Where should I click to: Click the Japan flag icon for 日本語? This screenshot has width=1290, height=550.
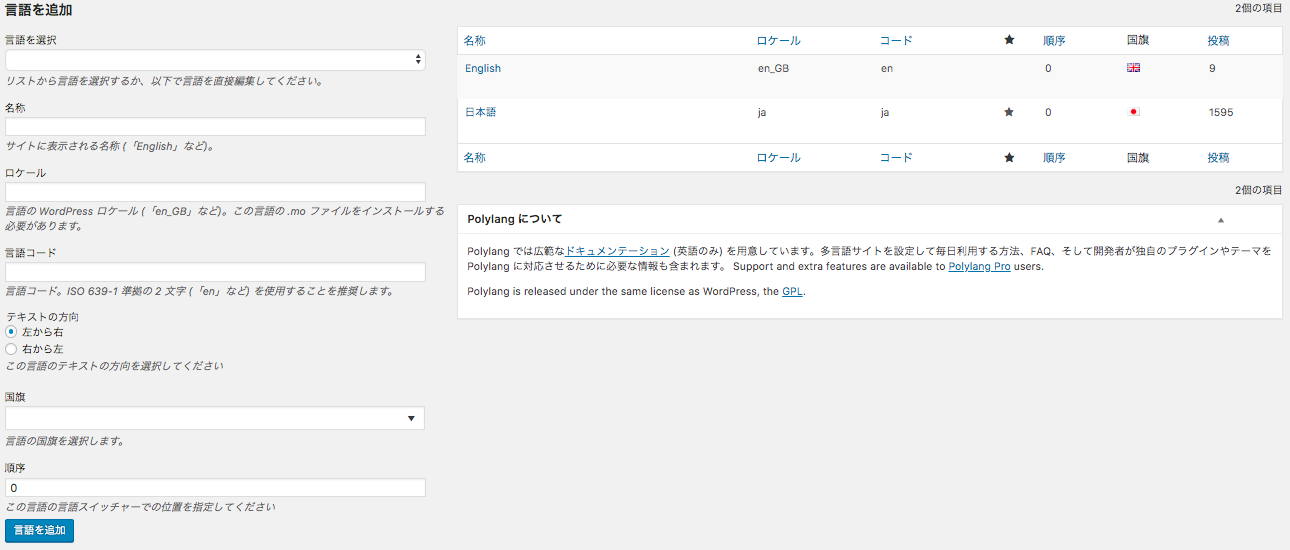tap(1133, 112)
